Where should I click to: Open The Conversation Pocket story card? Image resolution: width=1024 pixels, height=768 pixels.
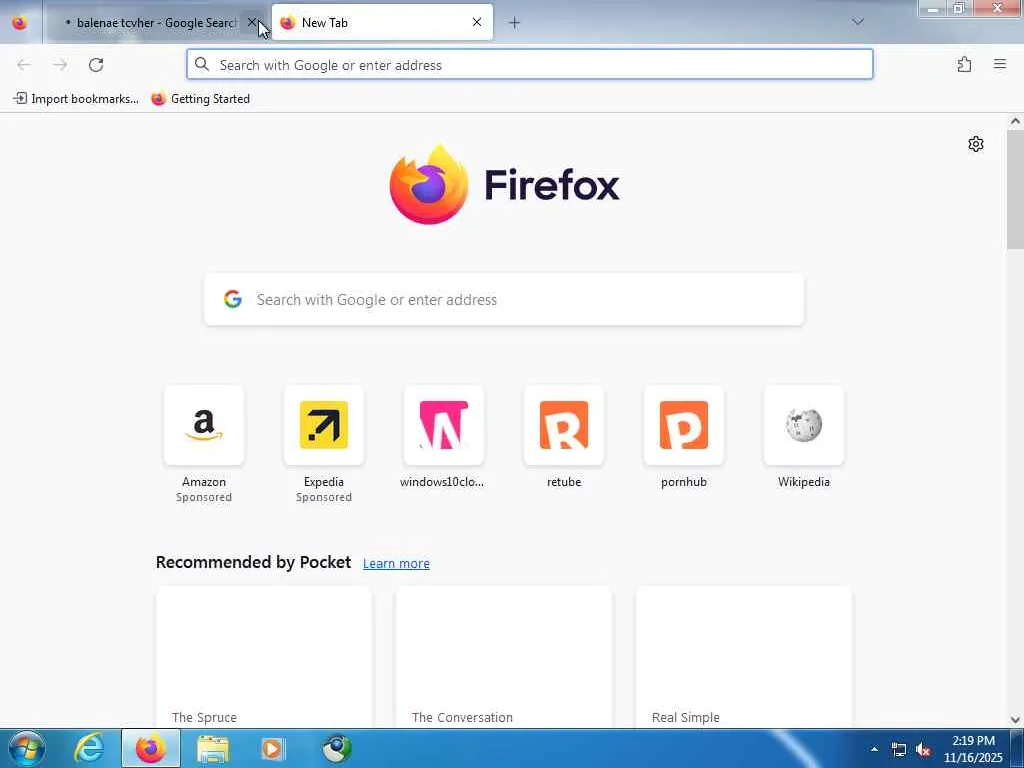pos(504,657)
